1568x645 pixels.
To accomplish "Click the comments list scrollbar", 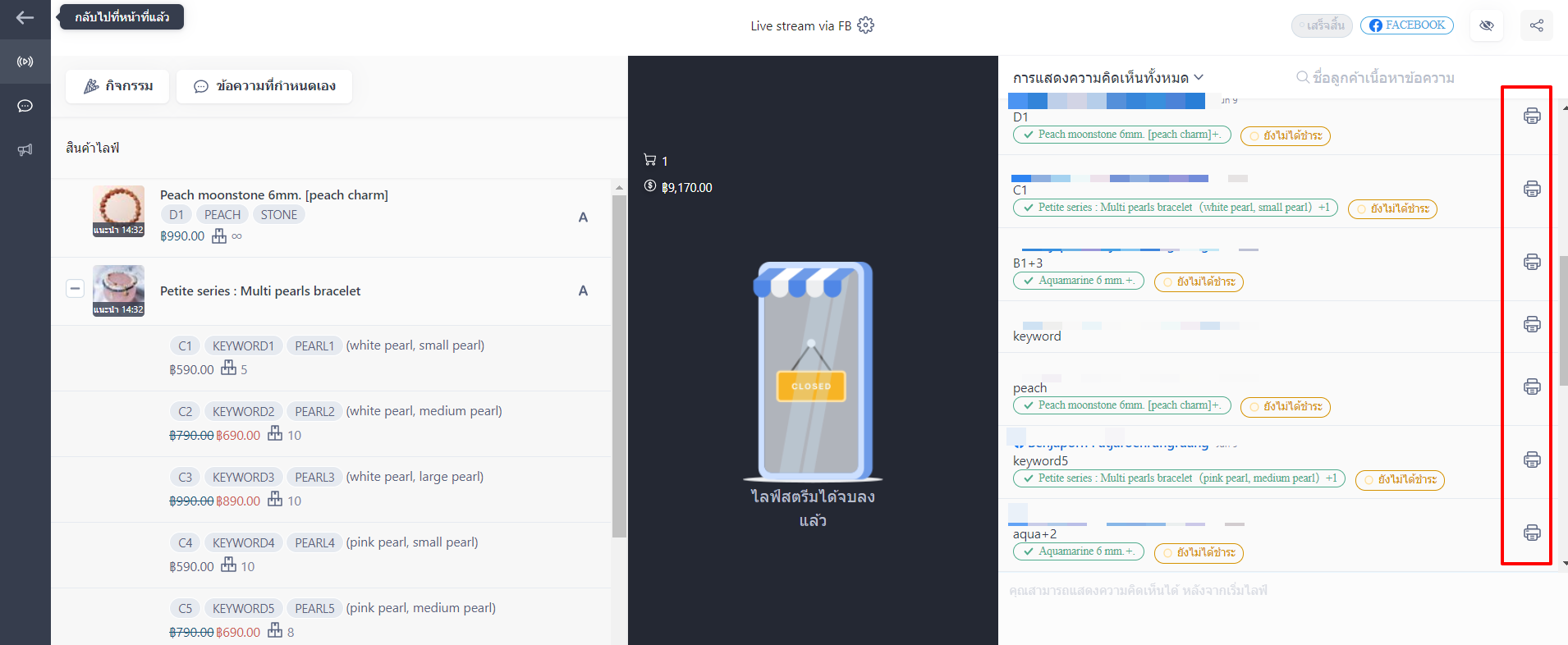I will pyautogui.click(x=1563, y=320).
